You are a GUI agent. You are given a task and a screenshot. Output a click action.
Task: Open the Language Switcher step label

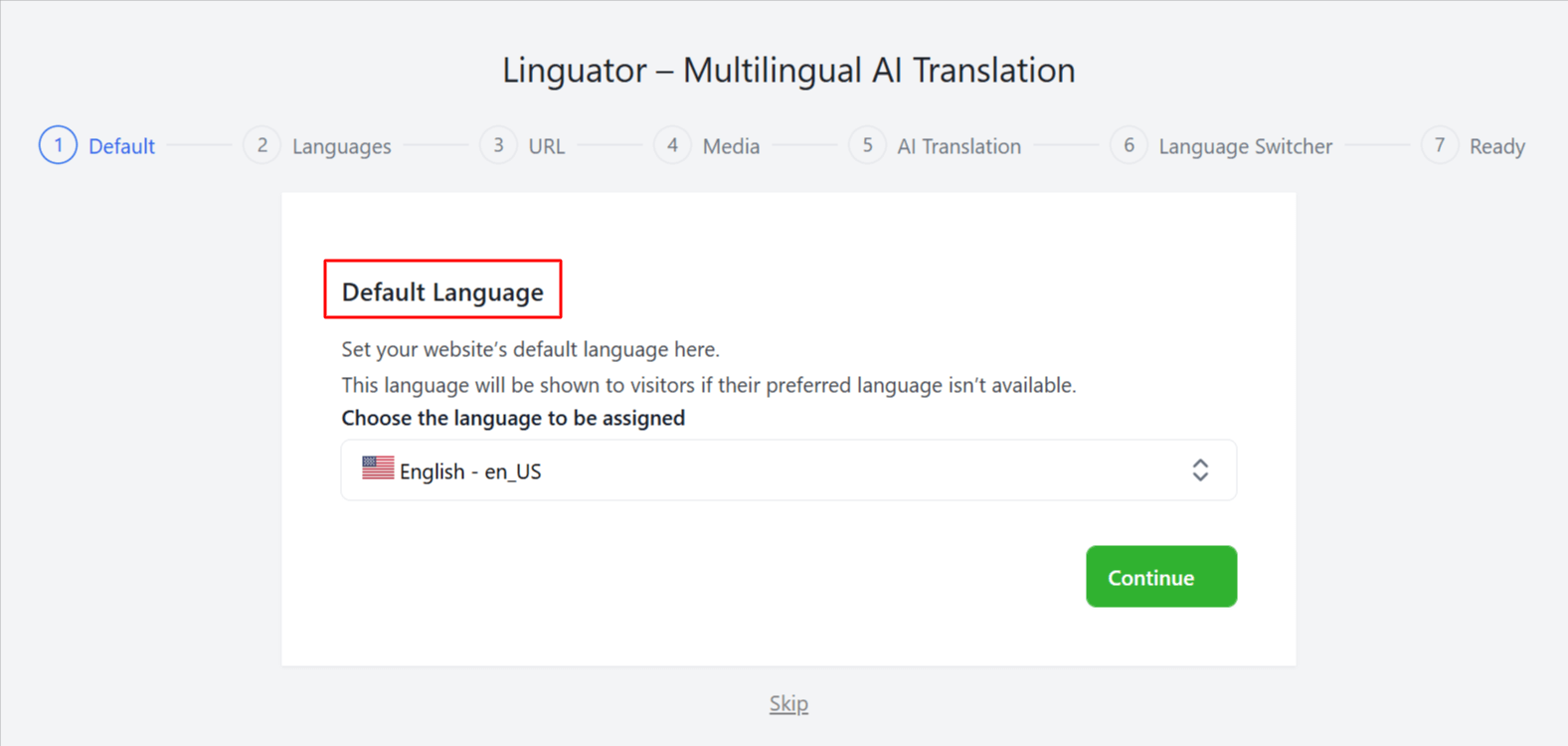[x=1245, y=146]
